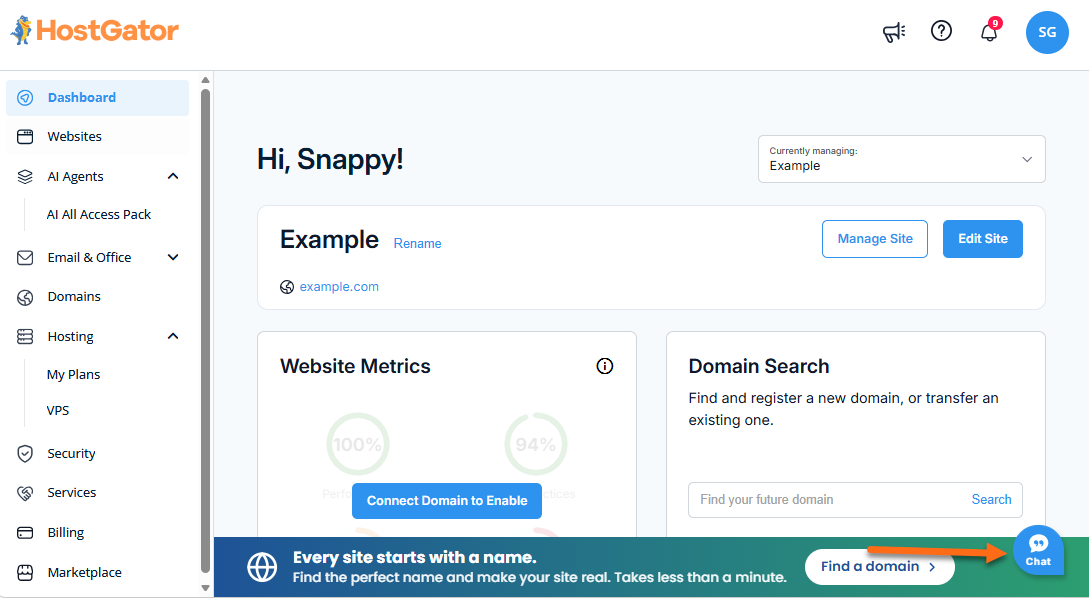The height and width of the screenshot is (598, 1089).
Task: Open the announcements megaphone icon
Action: 894,31
